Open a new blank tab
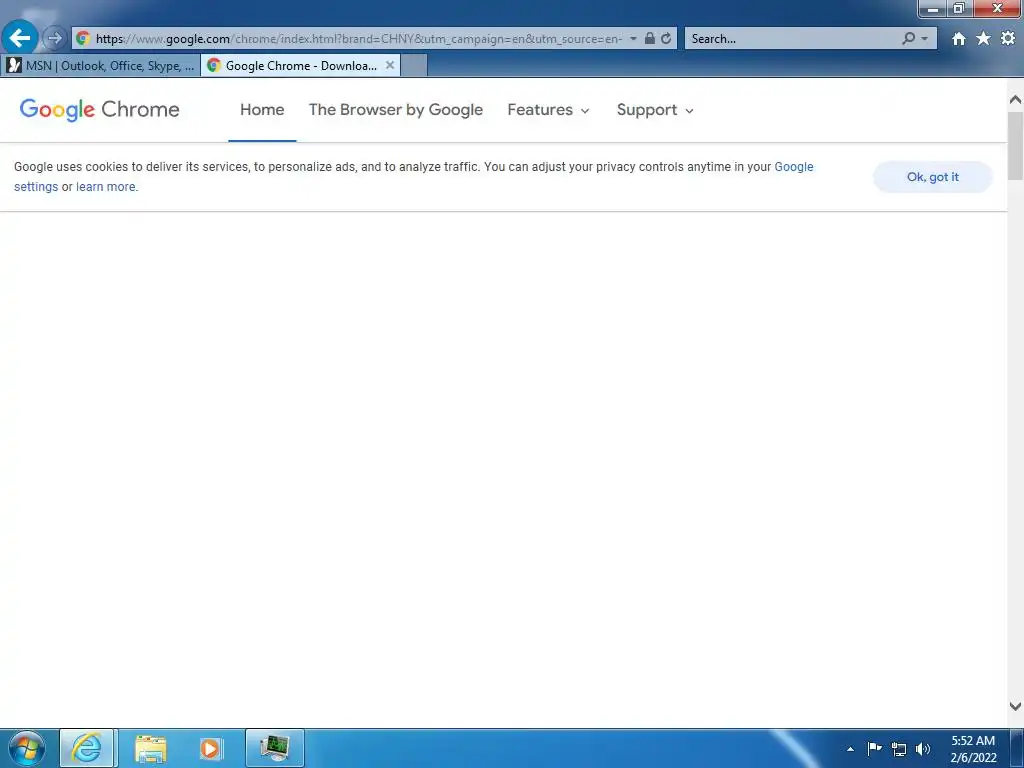This screenshot has height=768, width=1024. tap(413, 65)
